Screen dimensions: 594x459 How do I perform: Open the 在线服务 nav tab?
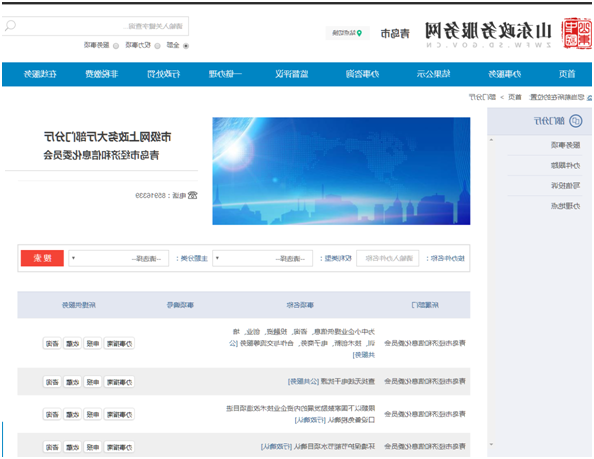(x=40, y=74)
